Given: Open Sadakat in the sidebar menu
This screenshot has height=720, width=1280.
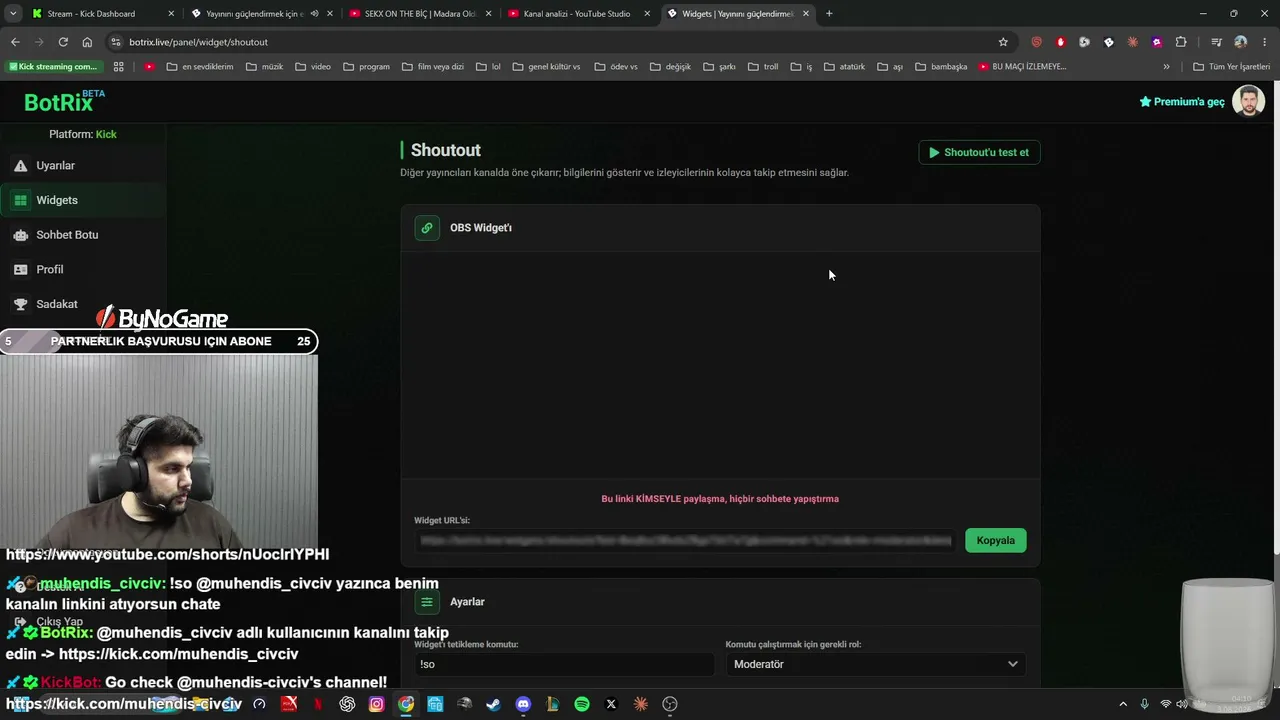Looking at the screenshot, I should pyautogui.click(x=83, y=304).
